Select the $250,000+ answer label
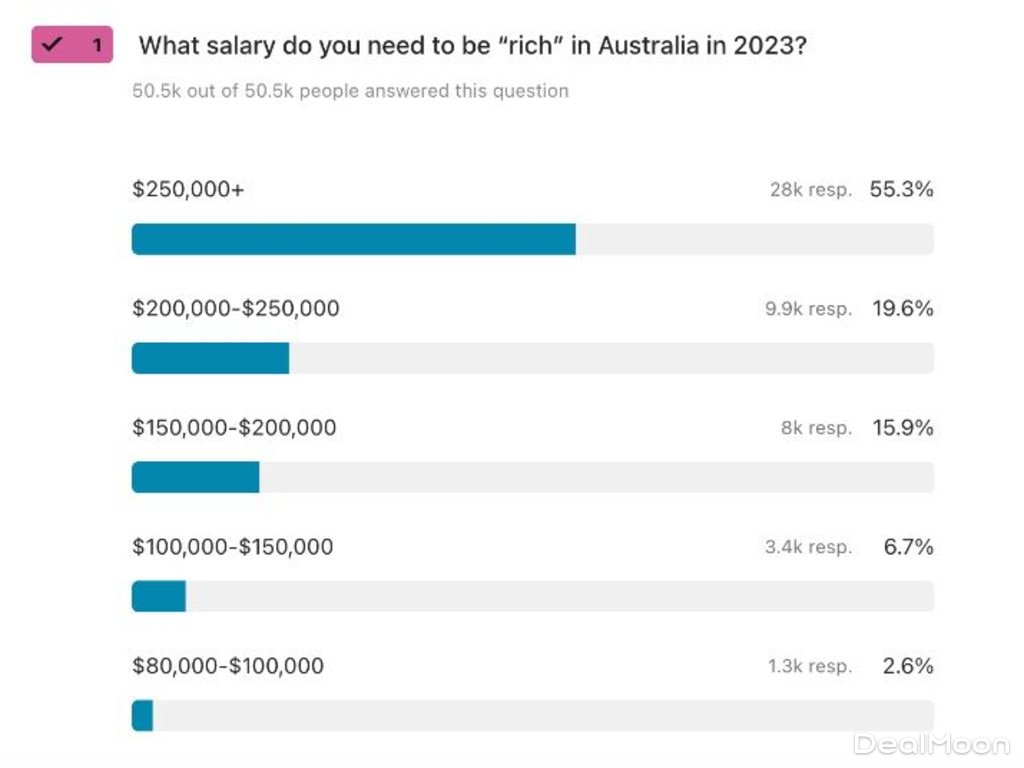Image resolution: width=1024 pixels, height=768 pixels. click(188, 189)
